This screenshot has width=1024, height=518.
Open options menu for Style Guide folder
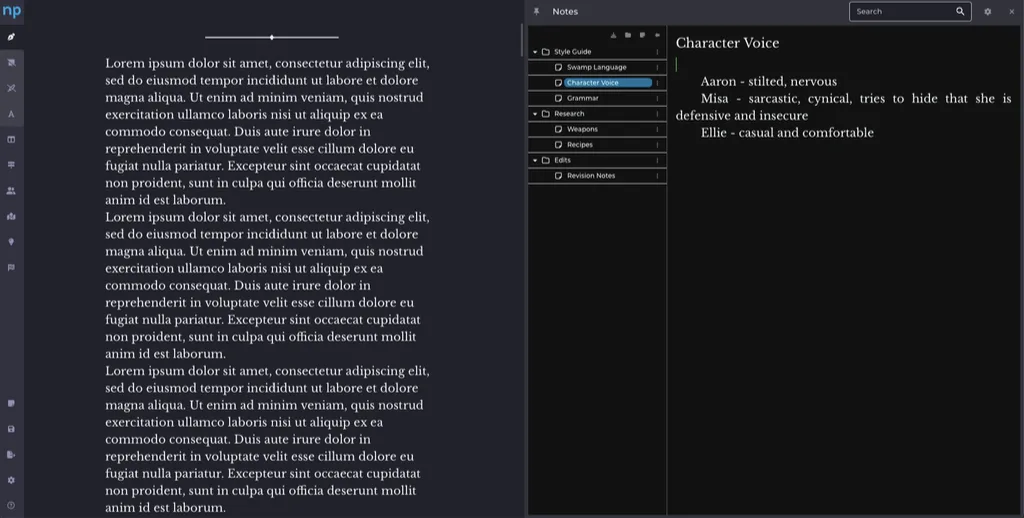pos(657,52)
